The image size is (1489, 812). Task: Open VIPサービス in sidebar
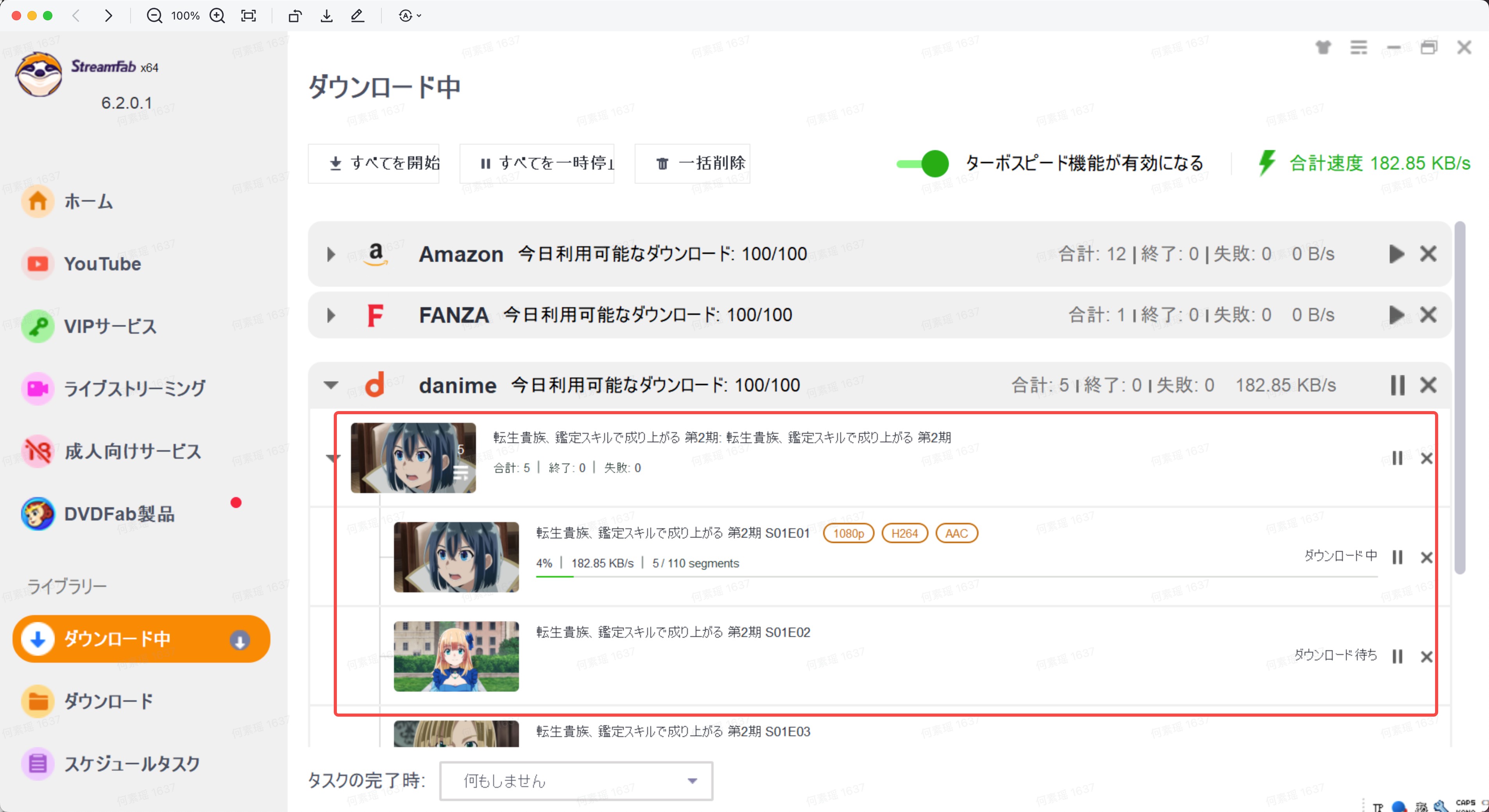(89, 326)
